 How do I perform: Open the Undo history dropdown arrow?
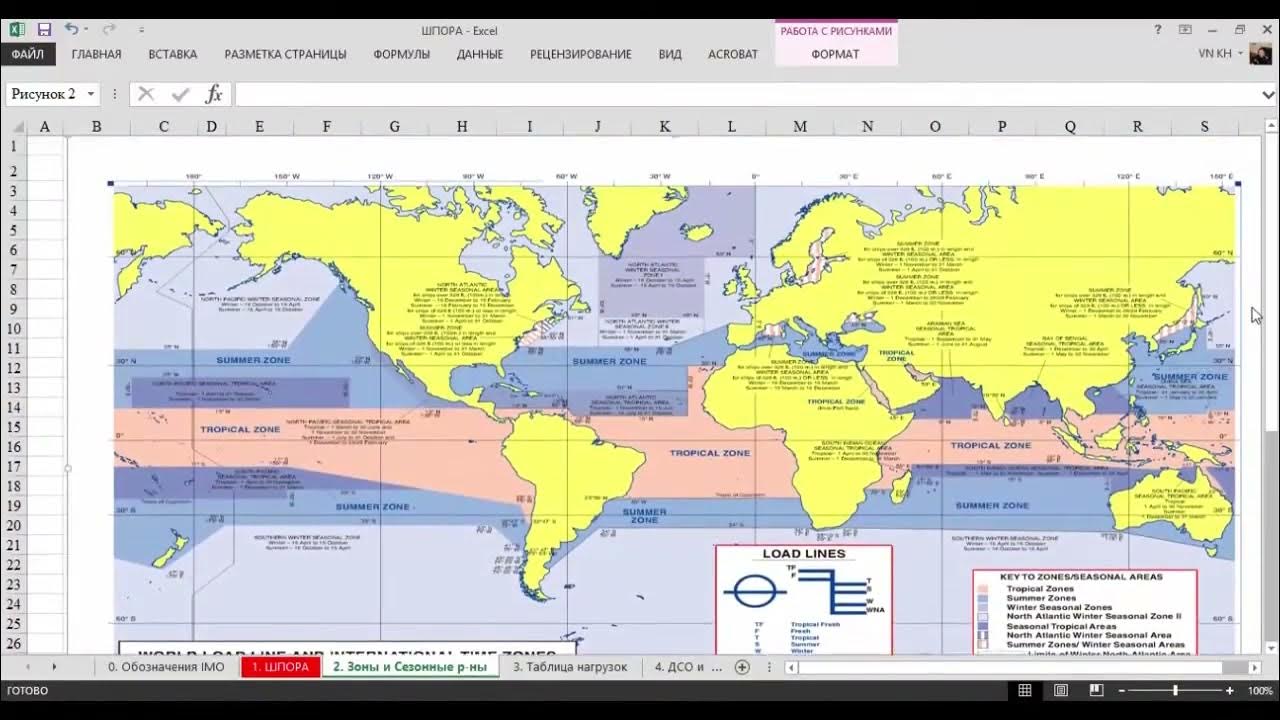[x=86, y=30]
